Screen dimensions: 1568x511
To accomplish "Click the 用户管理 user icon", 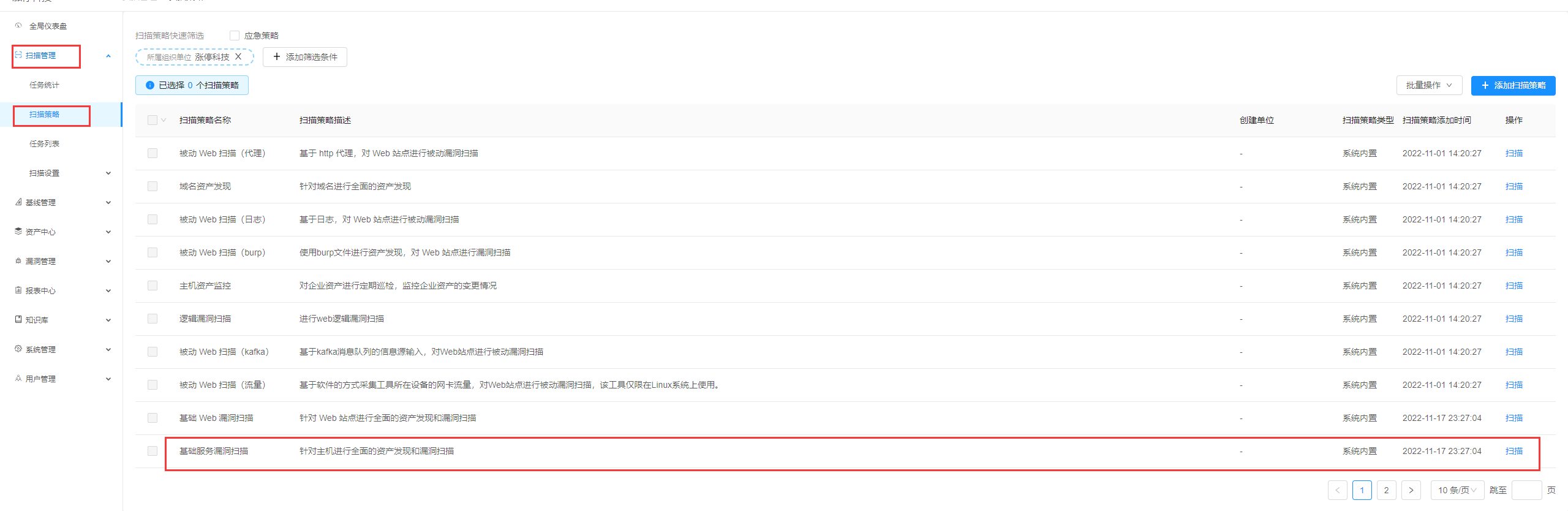I will pos(18,379).
